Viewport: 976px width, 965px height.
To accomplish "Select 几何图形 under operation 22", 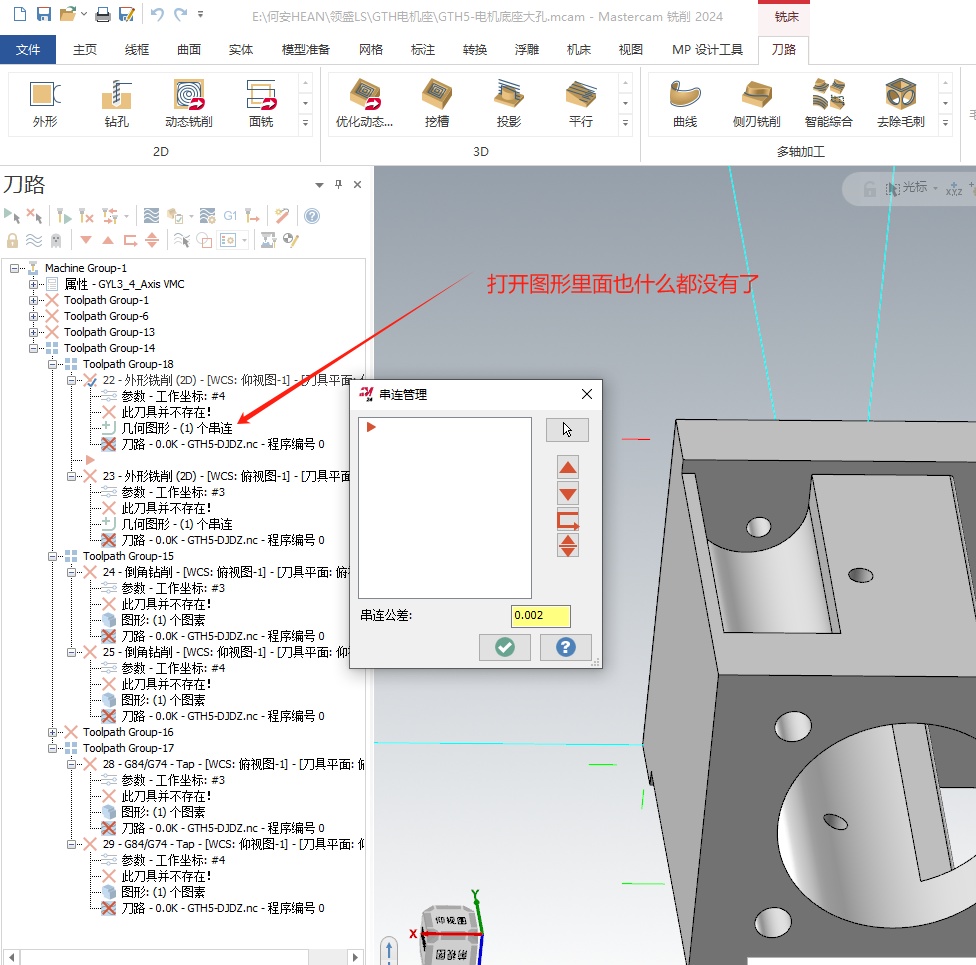I will click(x=177, y=428).
